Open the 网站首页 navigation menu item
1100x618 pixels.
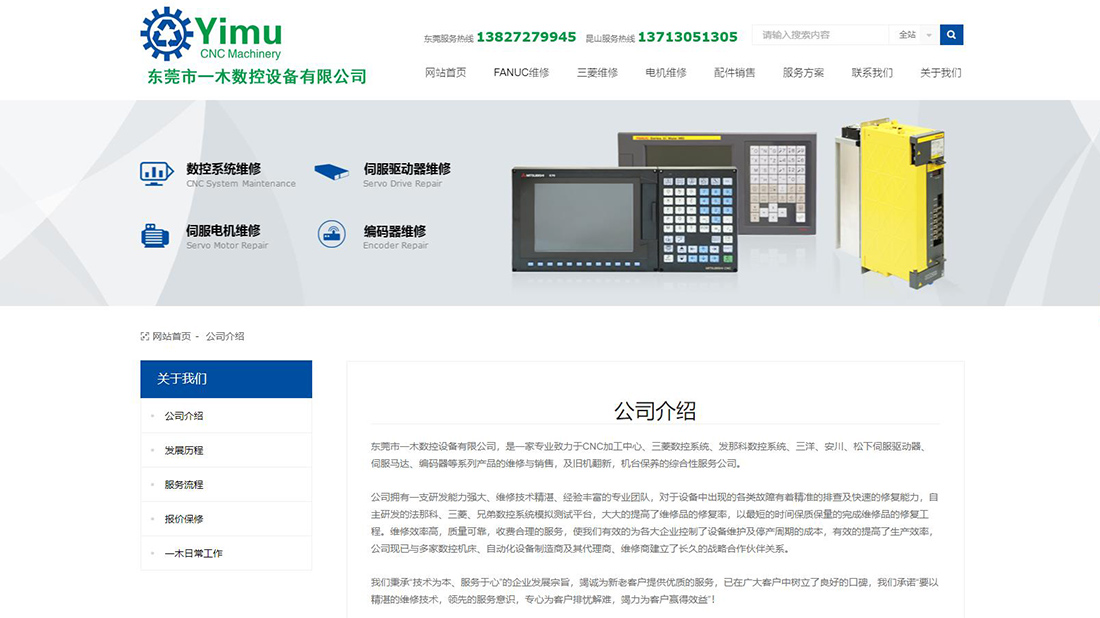point(445,73)
